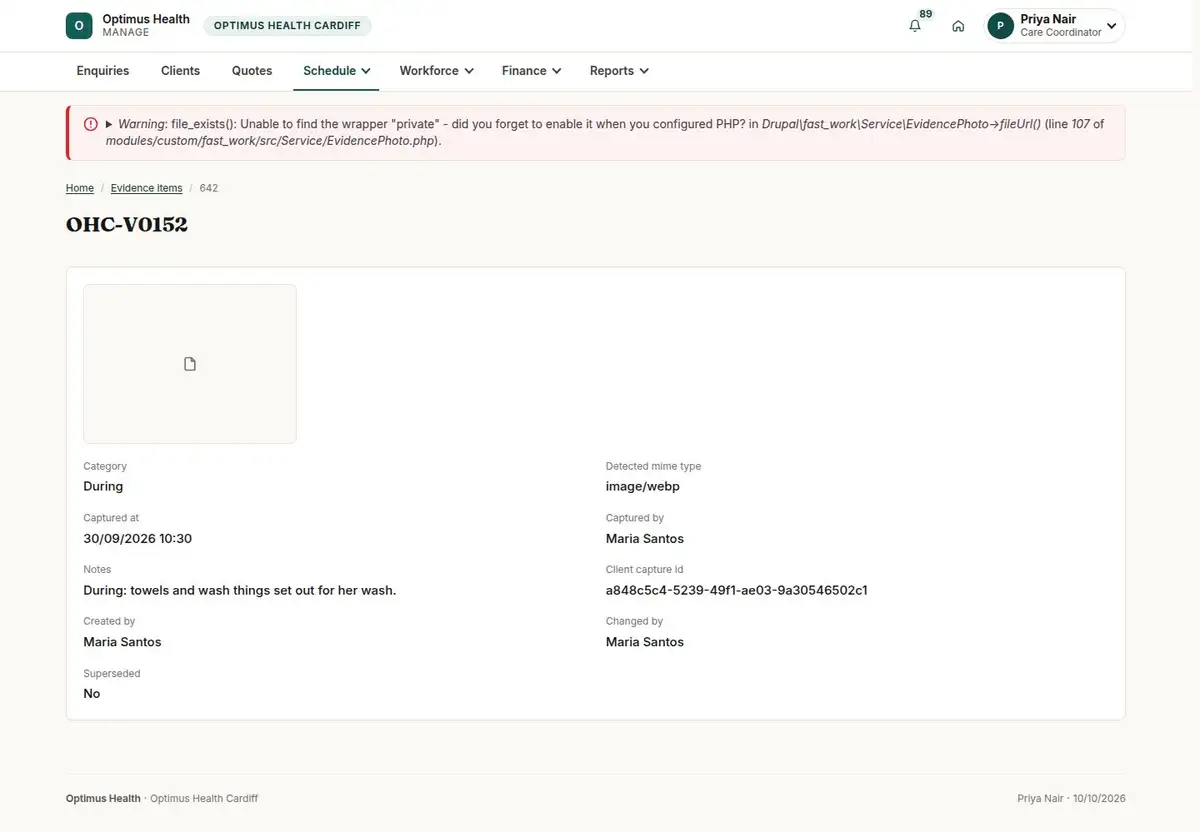
Task: Select the breadcrumb item 642
Action: (x=209, y=188)
